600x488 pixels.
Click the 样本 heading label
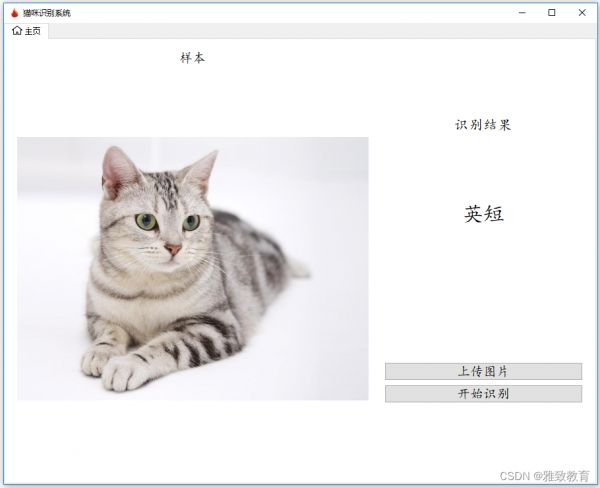pos(192,58)
